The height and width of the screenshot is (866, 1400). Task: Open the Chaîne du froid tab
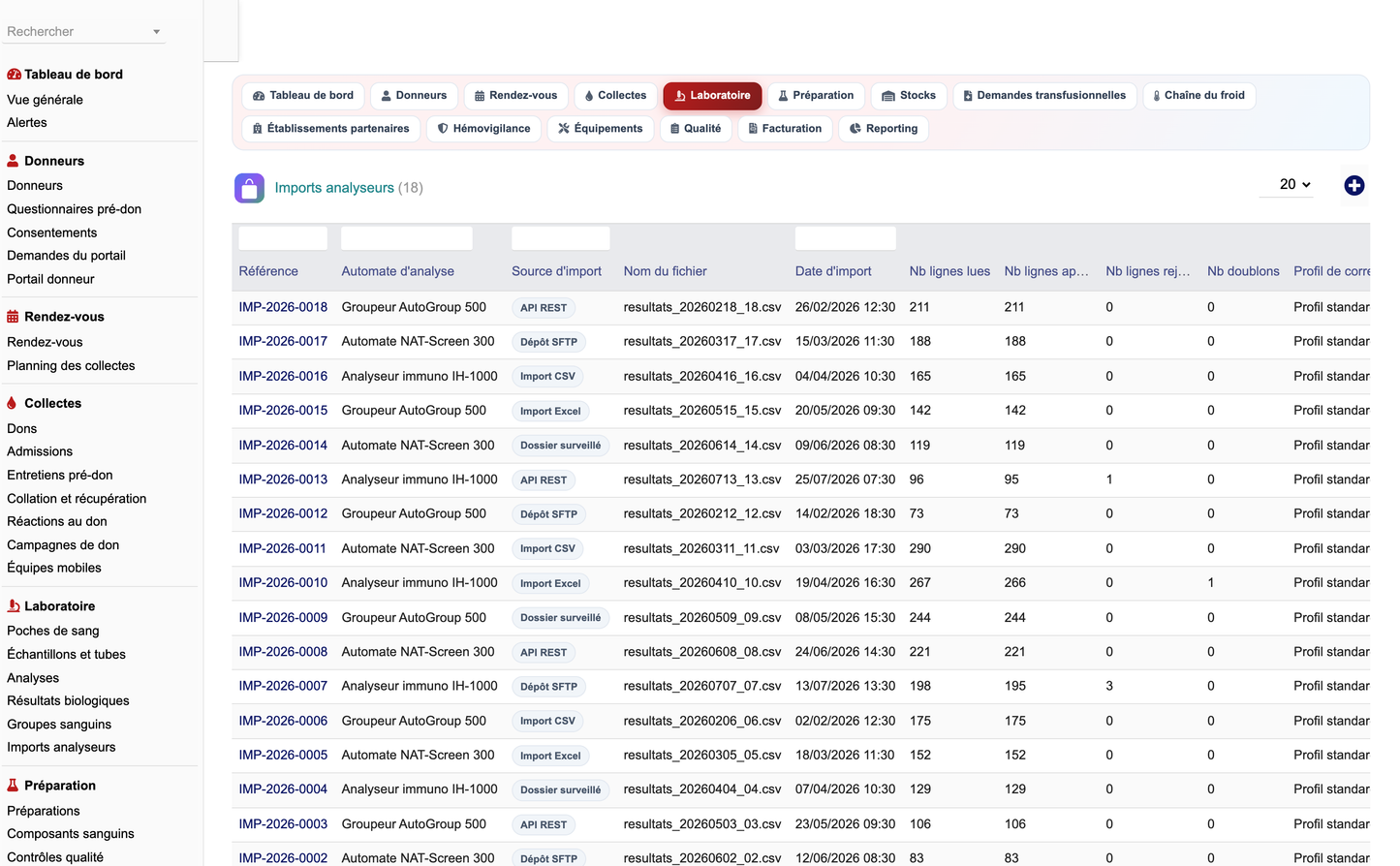[x=1199, y=96]
